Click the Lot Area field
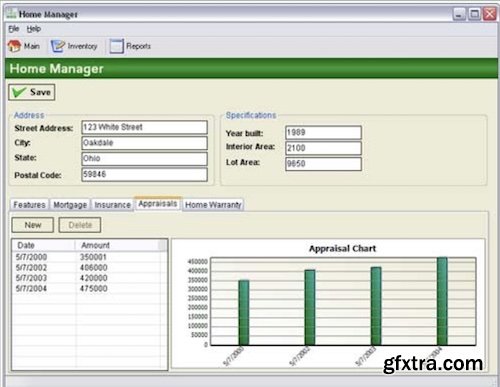The height and width of the screenshot is (387, 500). click(x=323, y=164)
